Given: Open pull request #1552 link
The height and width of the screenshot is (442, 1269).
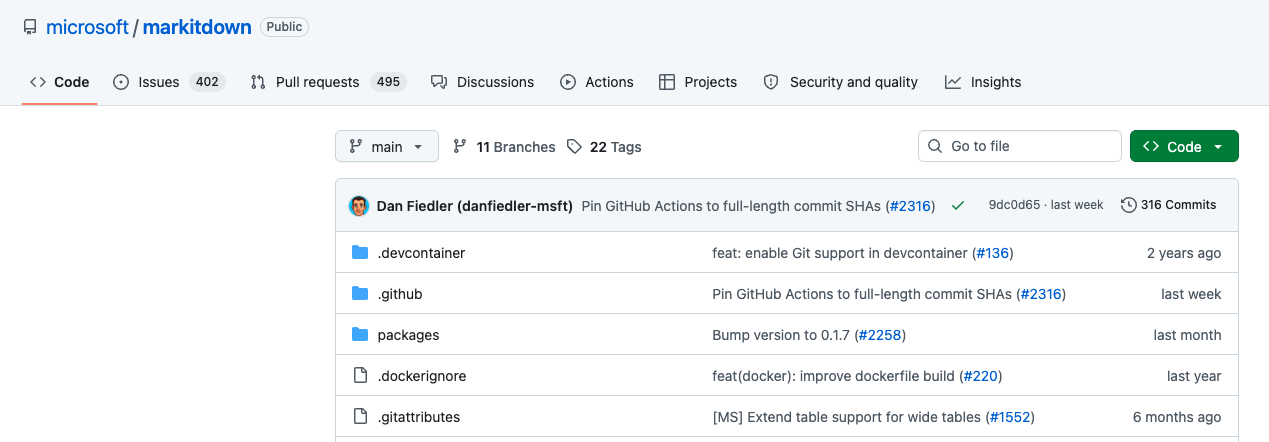Looking at the screenshot, I should point(1008,417).
